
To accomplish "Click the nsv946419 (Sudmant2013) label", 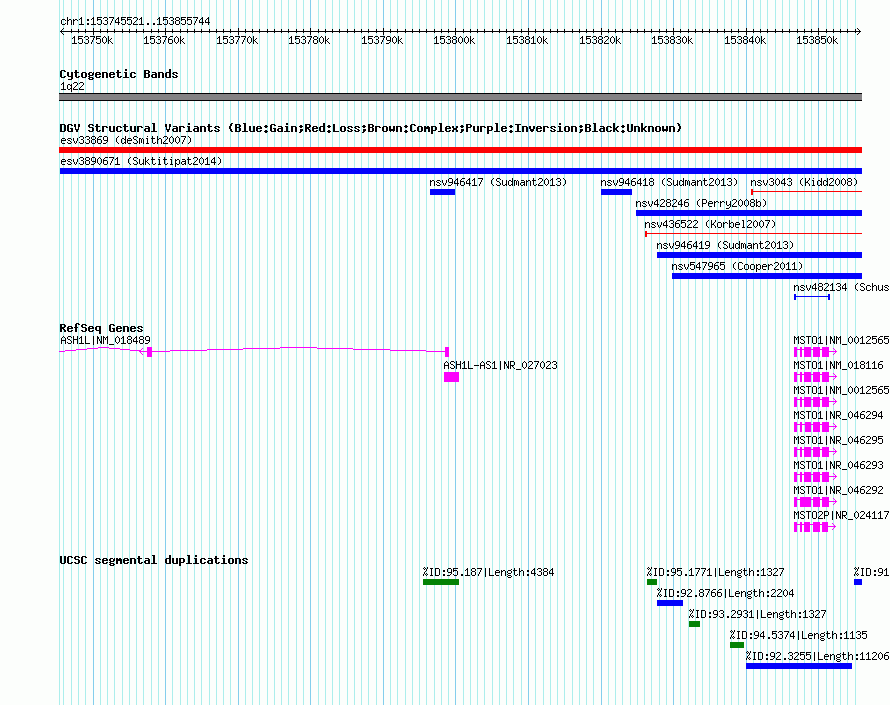I will pyautogui.click(x=725, y=245).
